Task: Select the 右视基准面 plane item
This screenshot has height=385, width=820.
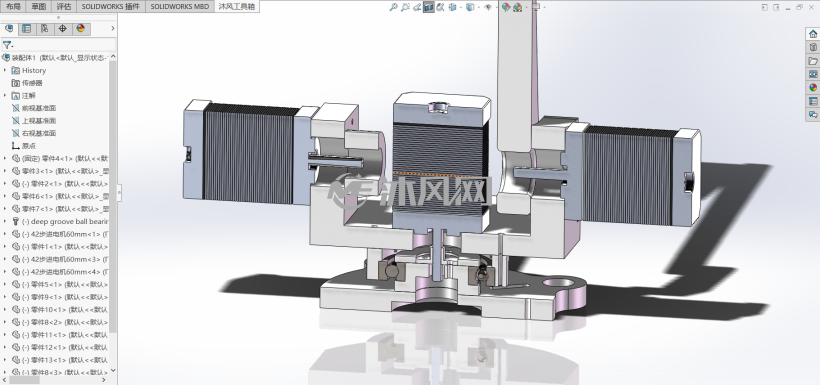Action: 33,133
